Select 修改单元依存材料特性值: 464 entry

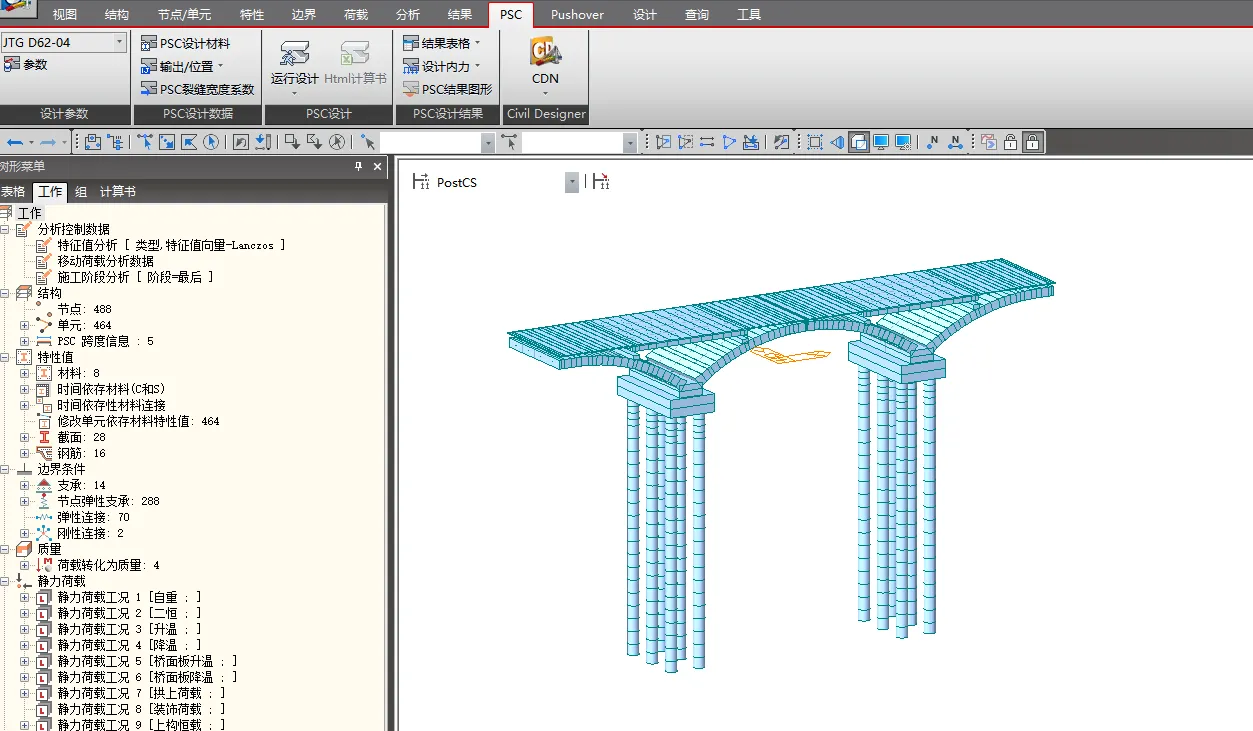coord(138,421)
